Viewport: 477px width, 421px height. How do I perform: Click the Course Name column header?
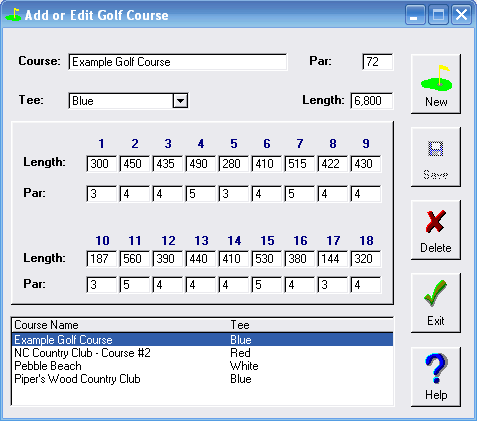pos(120,325)
